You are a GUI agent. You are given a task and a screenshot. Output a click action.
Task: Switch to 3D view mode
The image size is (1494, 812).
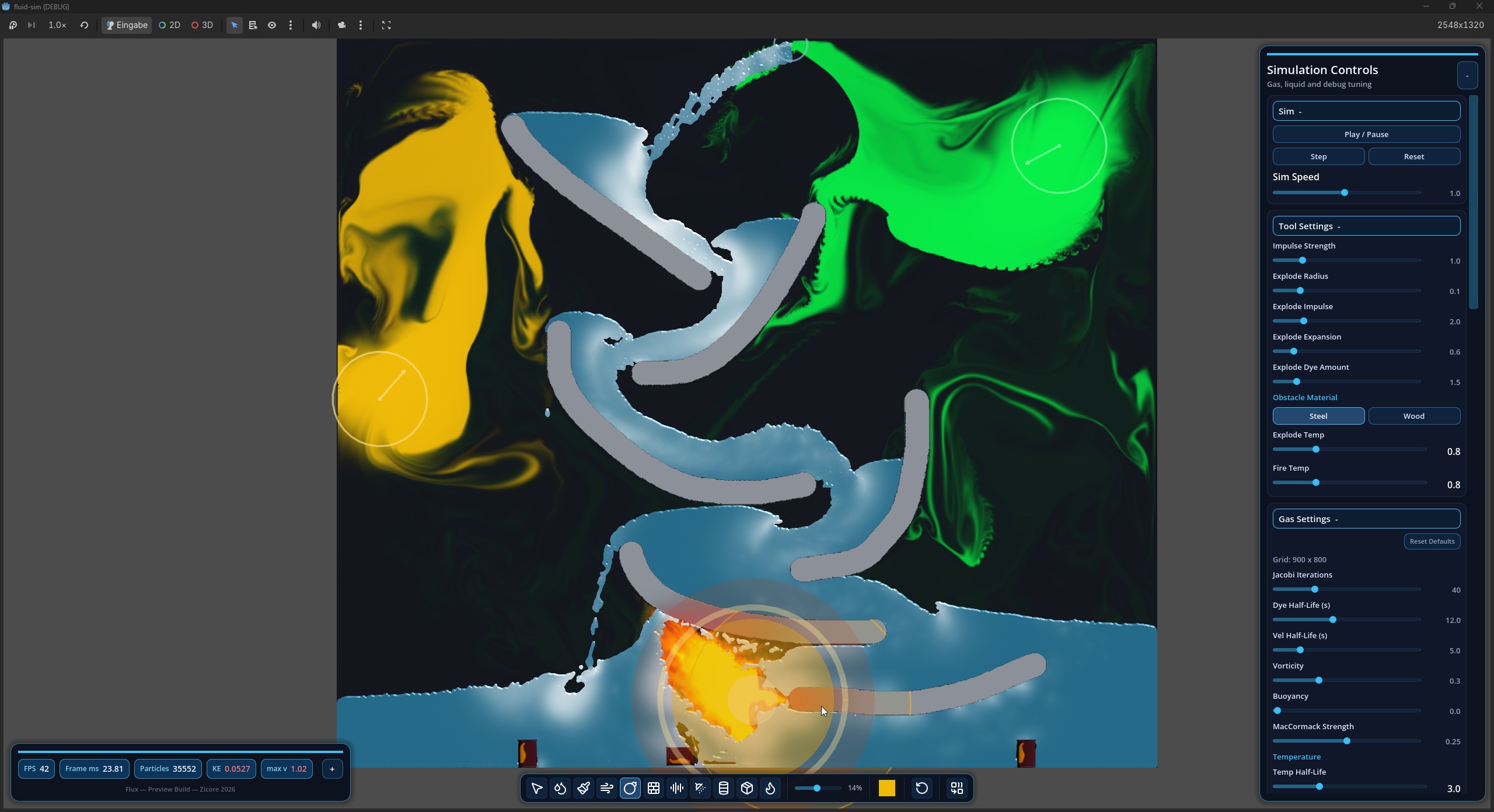[x=202, y=25]
